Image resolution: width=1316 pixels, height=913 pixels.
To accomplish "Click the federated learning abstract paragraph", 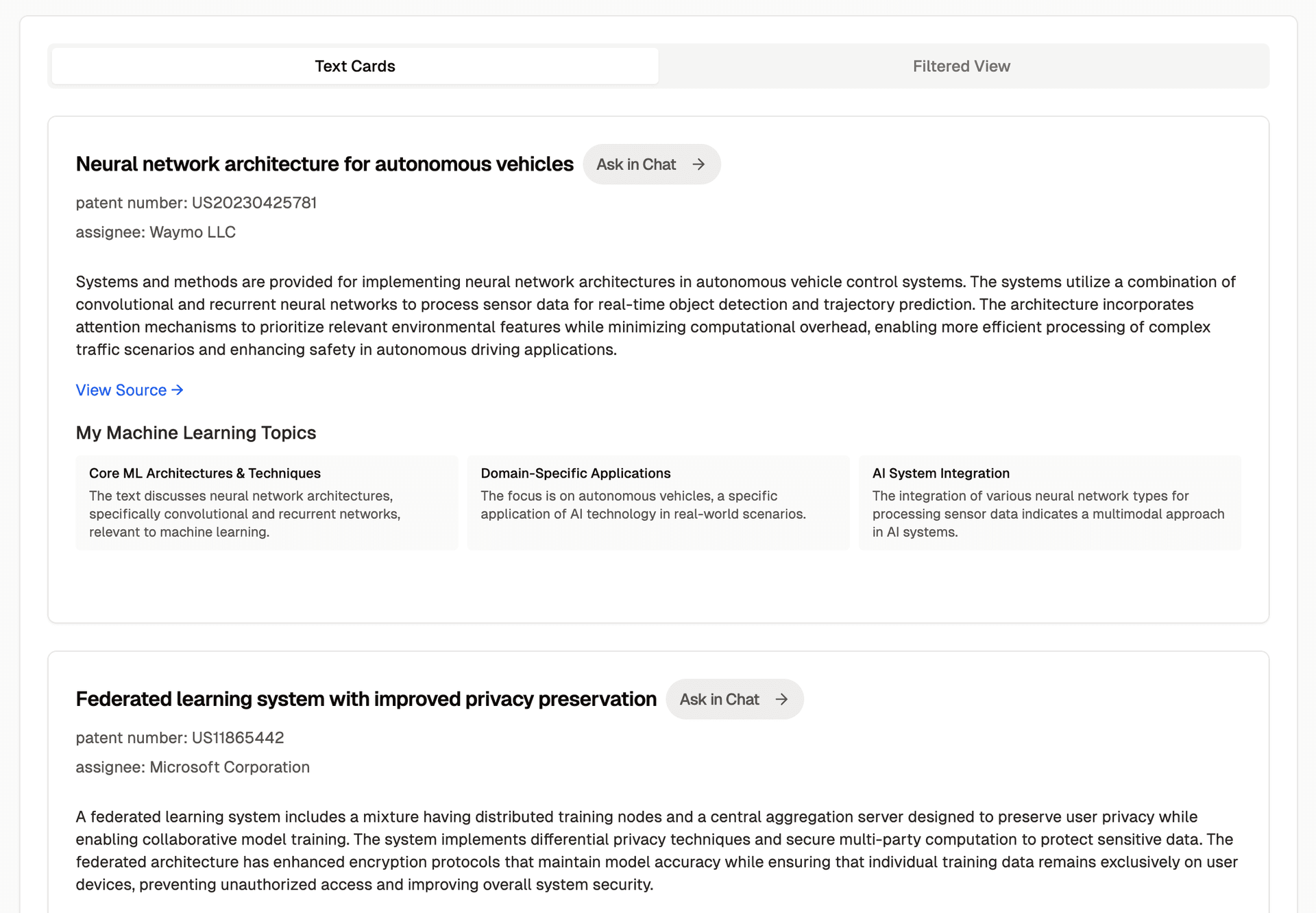I will coord(655,850).
